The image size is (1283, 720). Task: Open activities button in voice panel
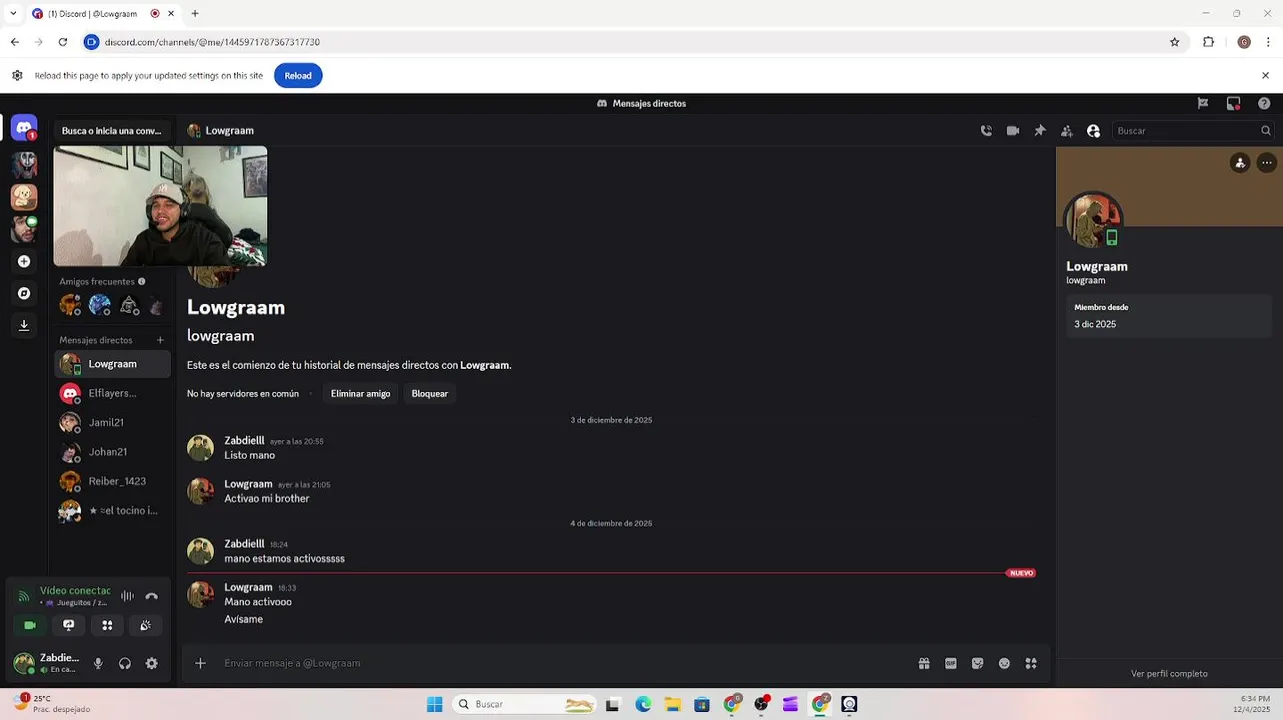point(107,625)
